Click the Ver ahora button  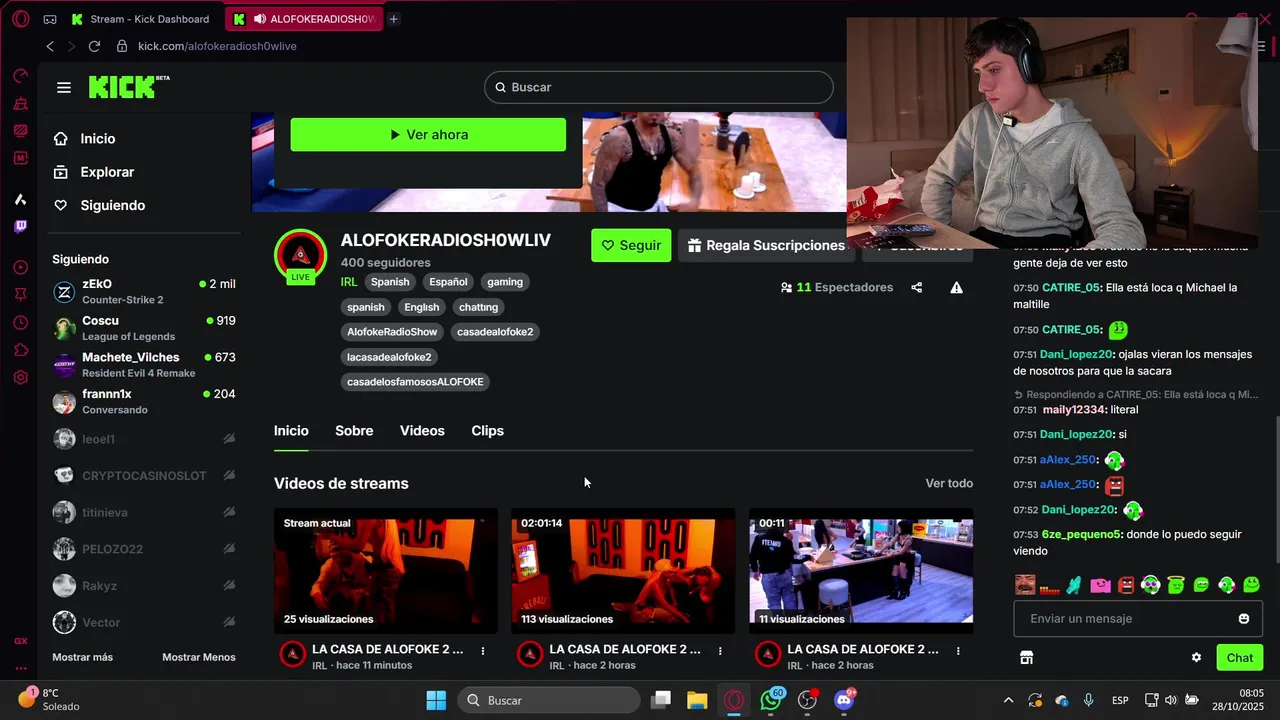pos(428,135)
